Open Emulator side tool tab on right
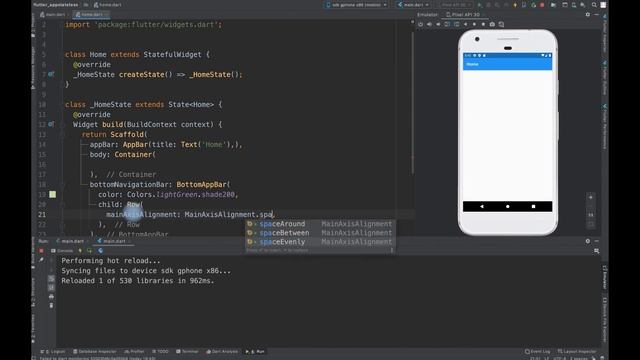Viewport: 640px width, 360px height. (604, 277)
